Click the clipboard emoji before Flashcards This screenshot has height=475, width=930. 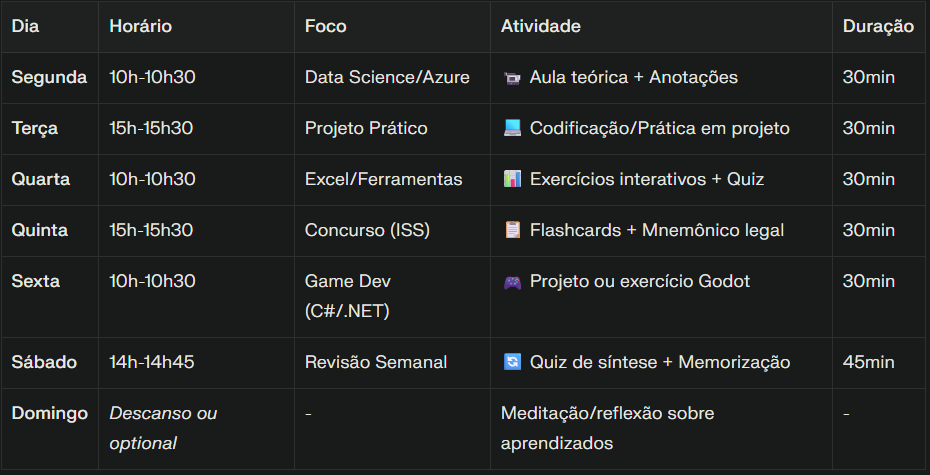tap(512, 231)
